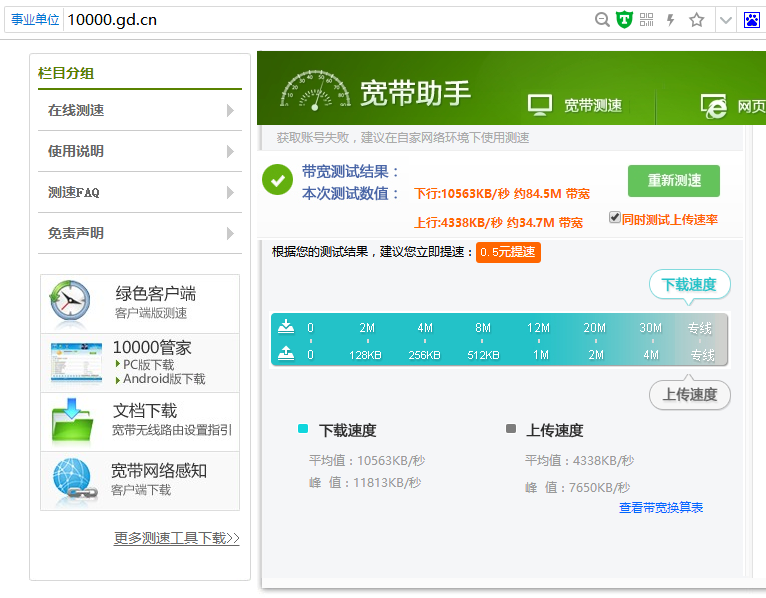Screen dimensions: 766x598
Task: Click PC版下载 link
Action: point(148,364)
